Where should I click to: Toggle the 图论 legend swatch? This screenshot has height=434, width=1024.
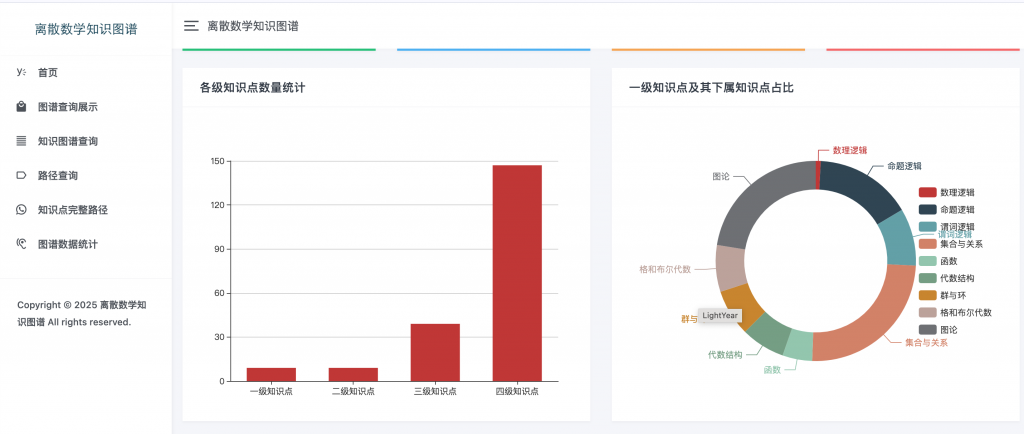click(927, 330)
